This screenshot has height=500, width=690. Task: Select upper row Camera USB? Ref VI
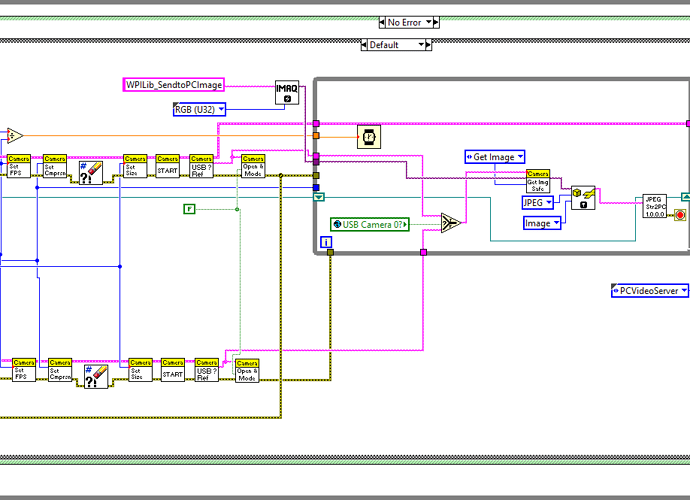point(201,166)
